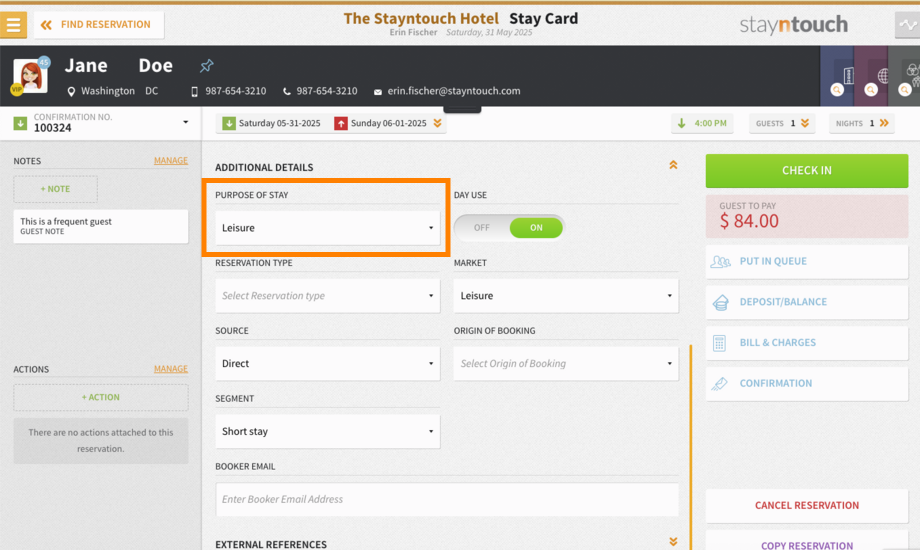Collapse the Additional Details section
This screenshot has width=920, height=550.
(673, 166)
